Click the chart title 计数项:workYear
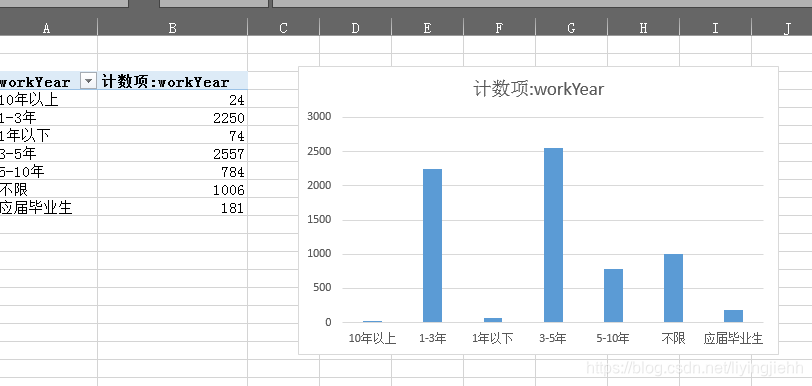Image resolution: width=812 pixels, height=386 pixels. tap(539, 89)
